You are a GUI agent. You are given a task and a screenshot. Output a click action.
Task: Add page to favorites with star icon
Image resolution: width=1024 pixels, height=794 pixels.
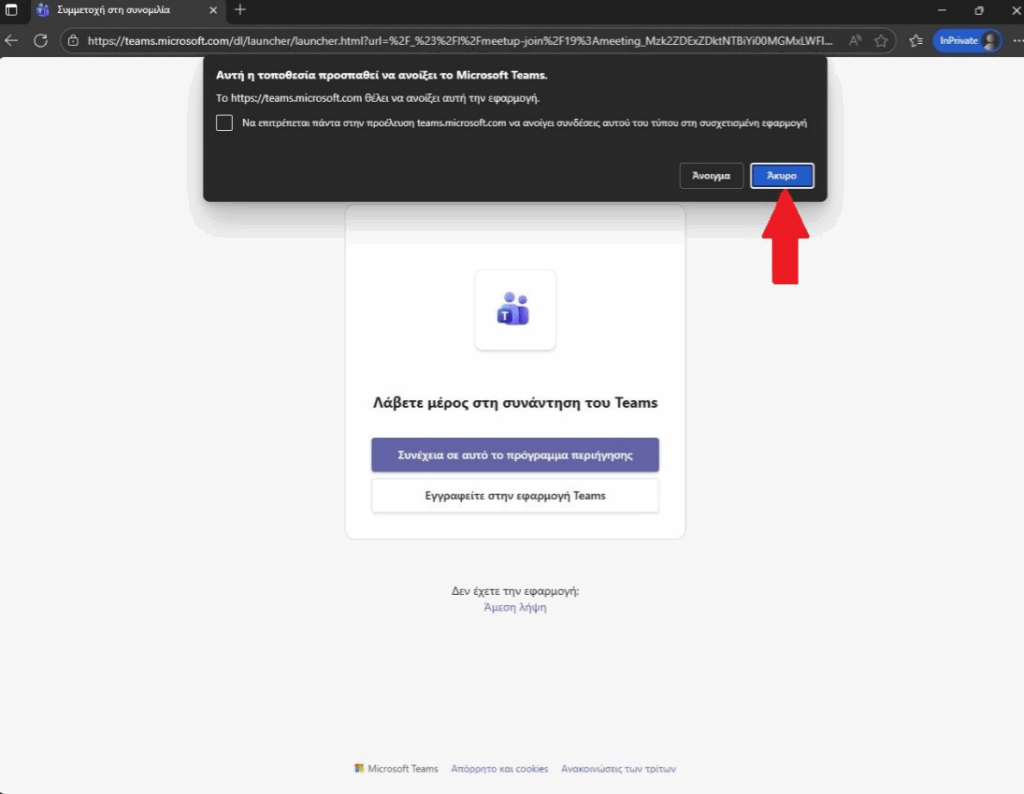(881, 41)
